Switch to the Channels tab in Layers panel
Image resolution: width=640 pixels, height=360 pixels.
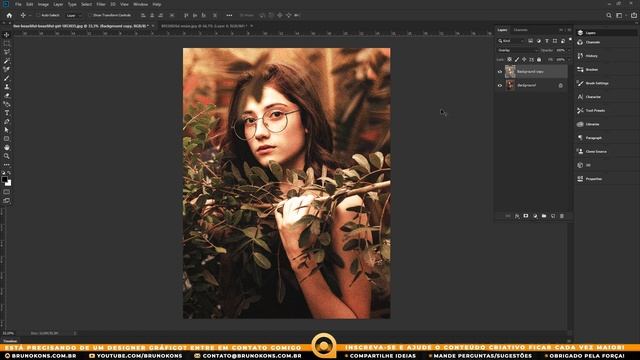point(520,30)
